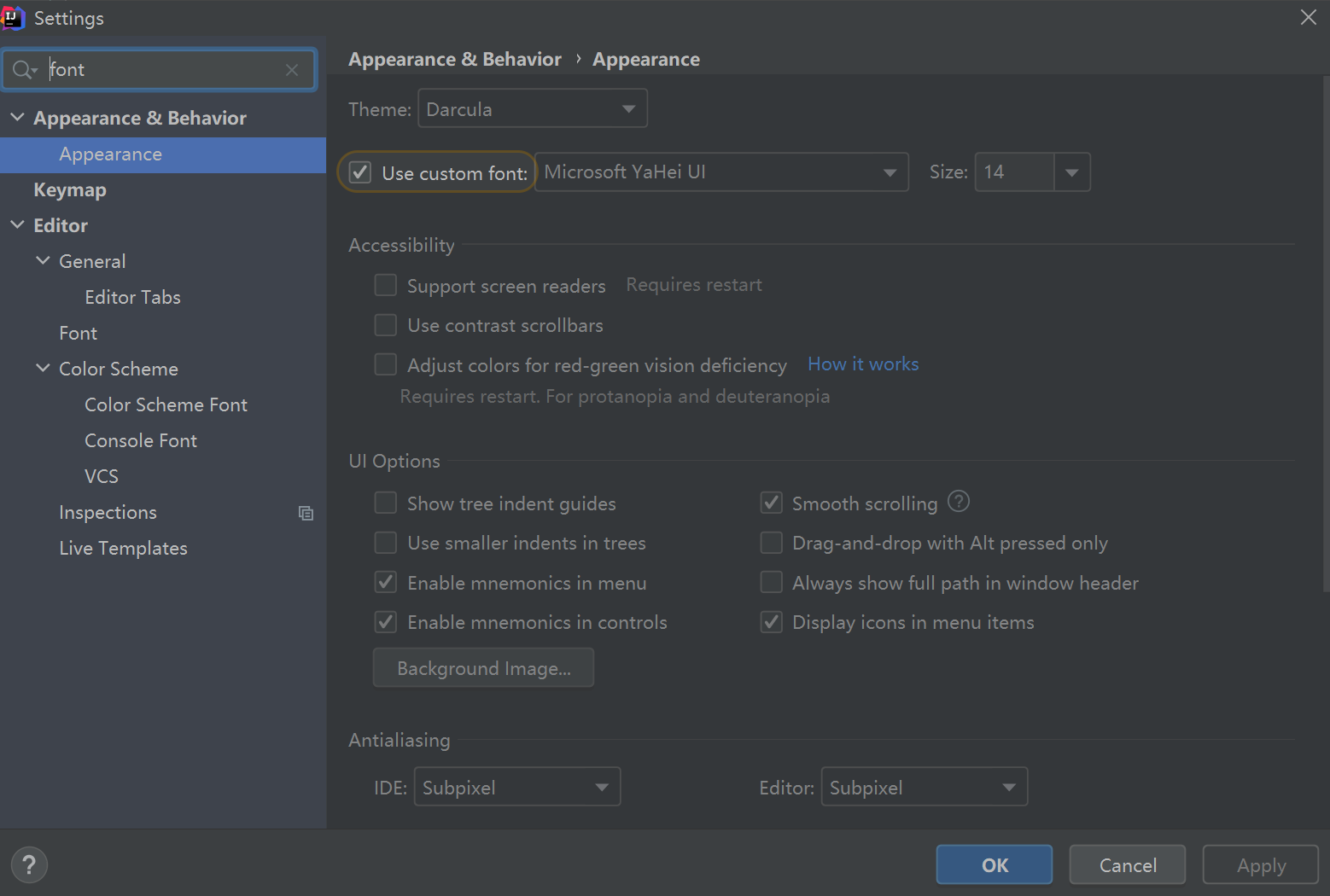Open the Editor antialiasing dropdown
This screenshot has width=1330, height=896.
tap(925, 787)
